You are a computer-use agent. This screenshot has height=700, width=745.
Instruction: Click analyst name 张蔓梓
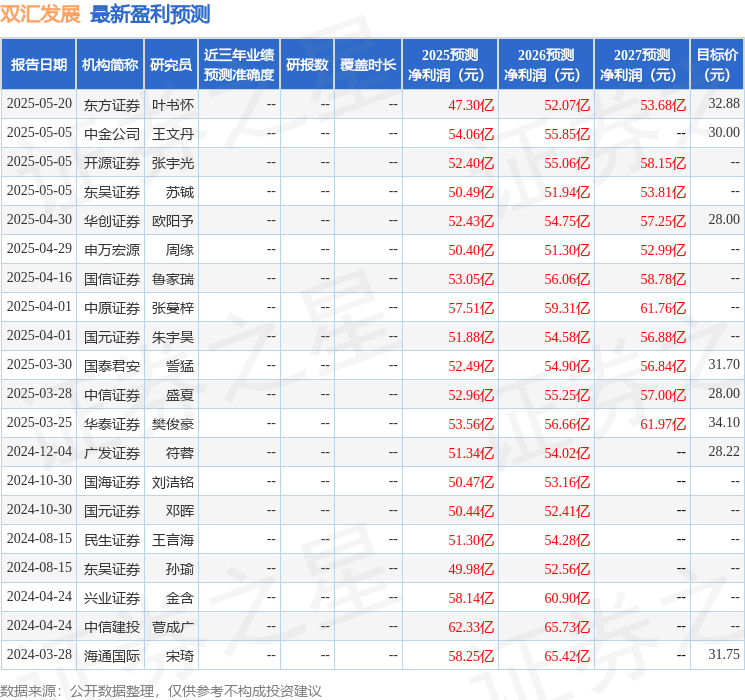pyautogui.click(x=172, y=308)
